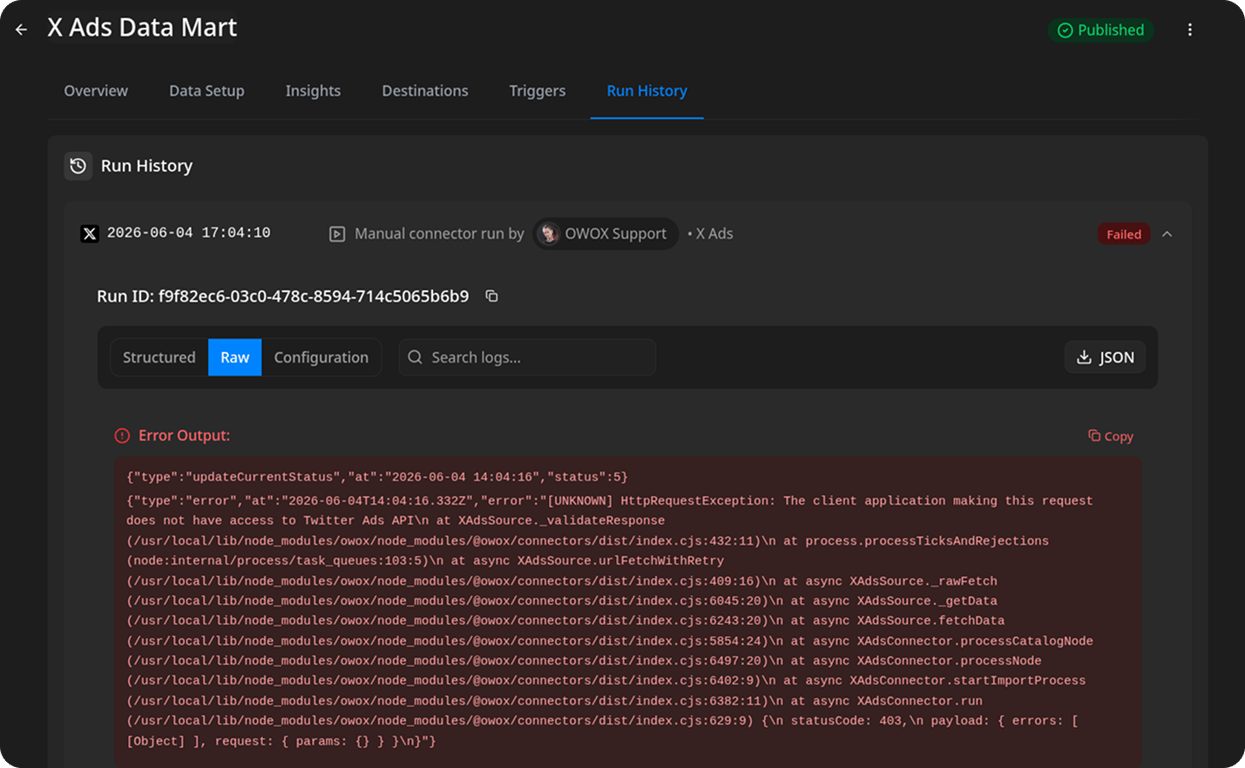Open the Data Setup tab
Image resolution: width=1245 pixels, height=768 pixels.
point(207,91)
